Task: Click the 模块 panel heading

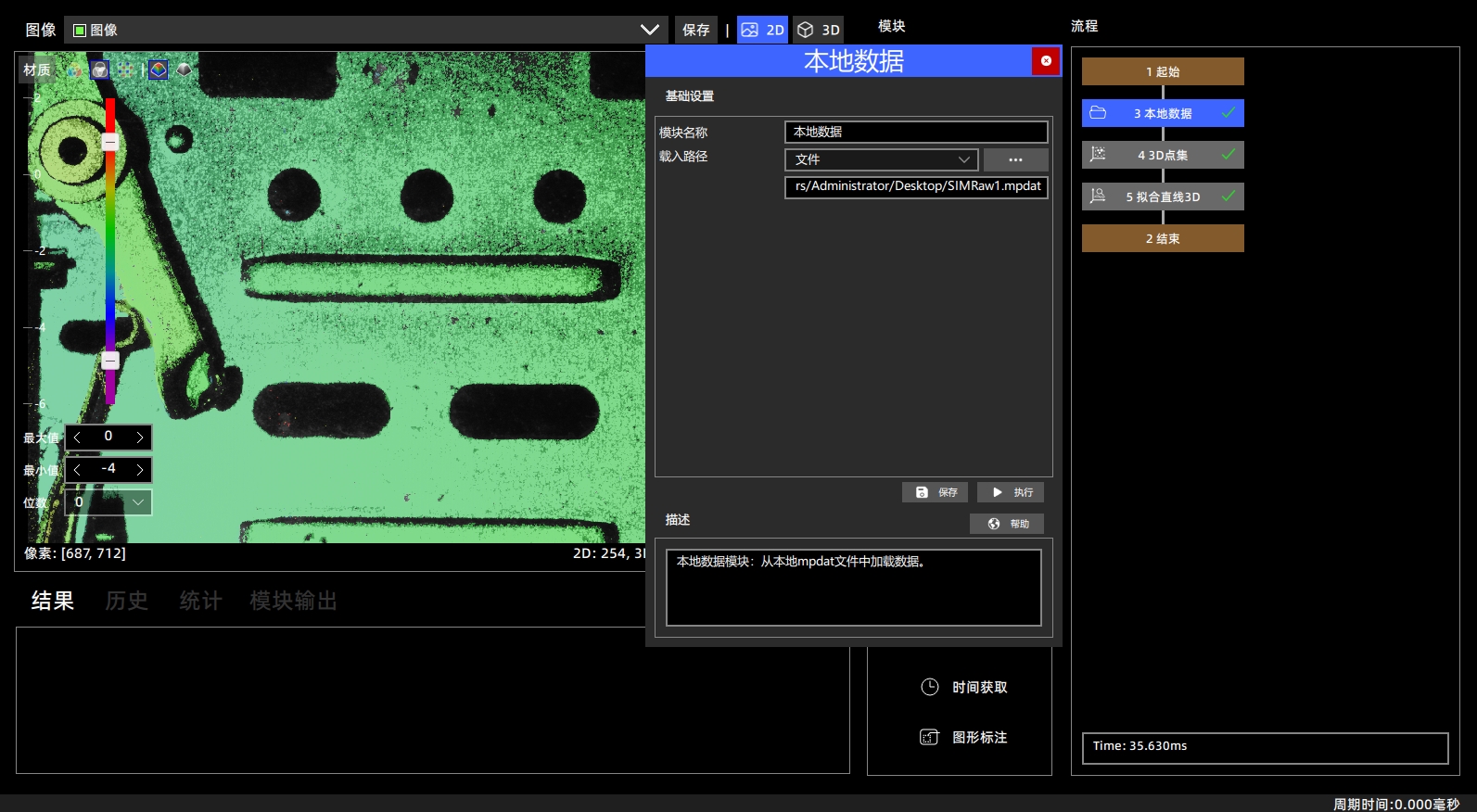Action: [x=892, y=26]
